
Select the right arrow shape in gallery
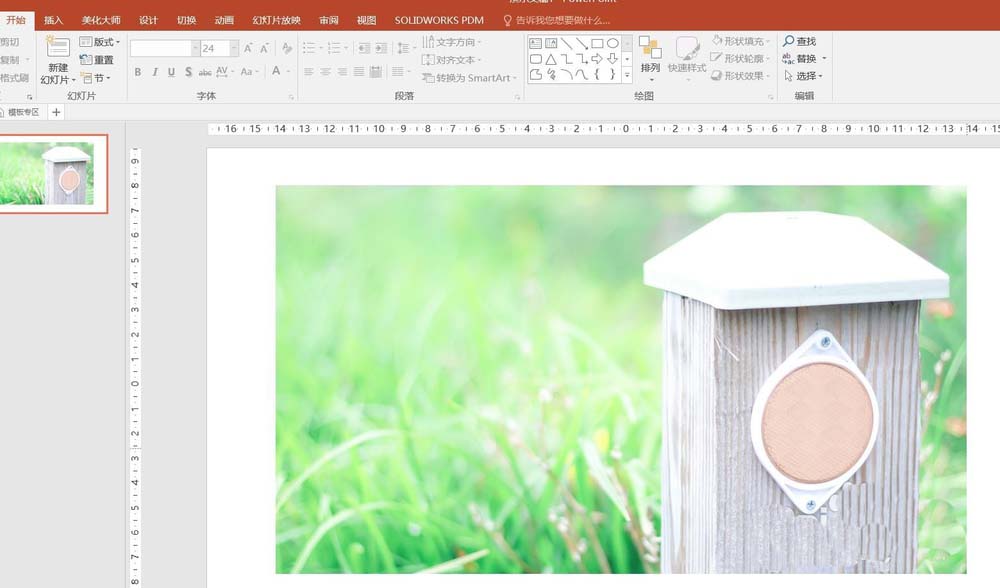click(x=597, y=59)
